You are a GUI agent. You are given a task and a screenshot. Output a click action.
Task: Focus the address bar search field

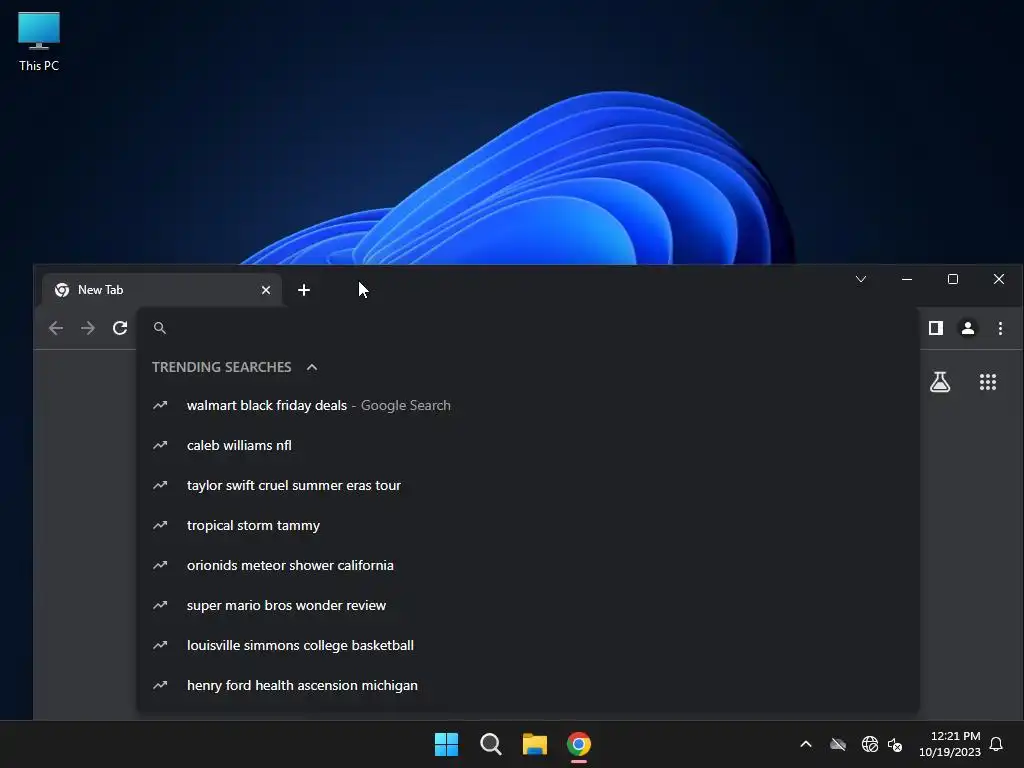528,328
